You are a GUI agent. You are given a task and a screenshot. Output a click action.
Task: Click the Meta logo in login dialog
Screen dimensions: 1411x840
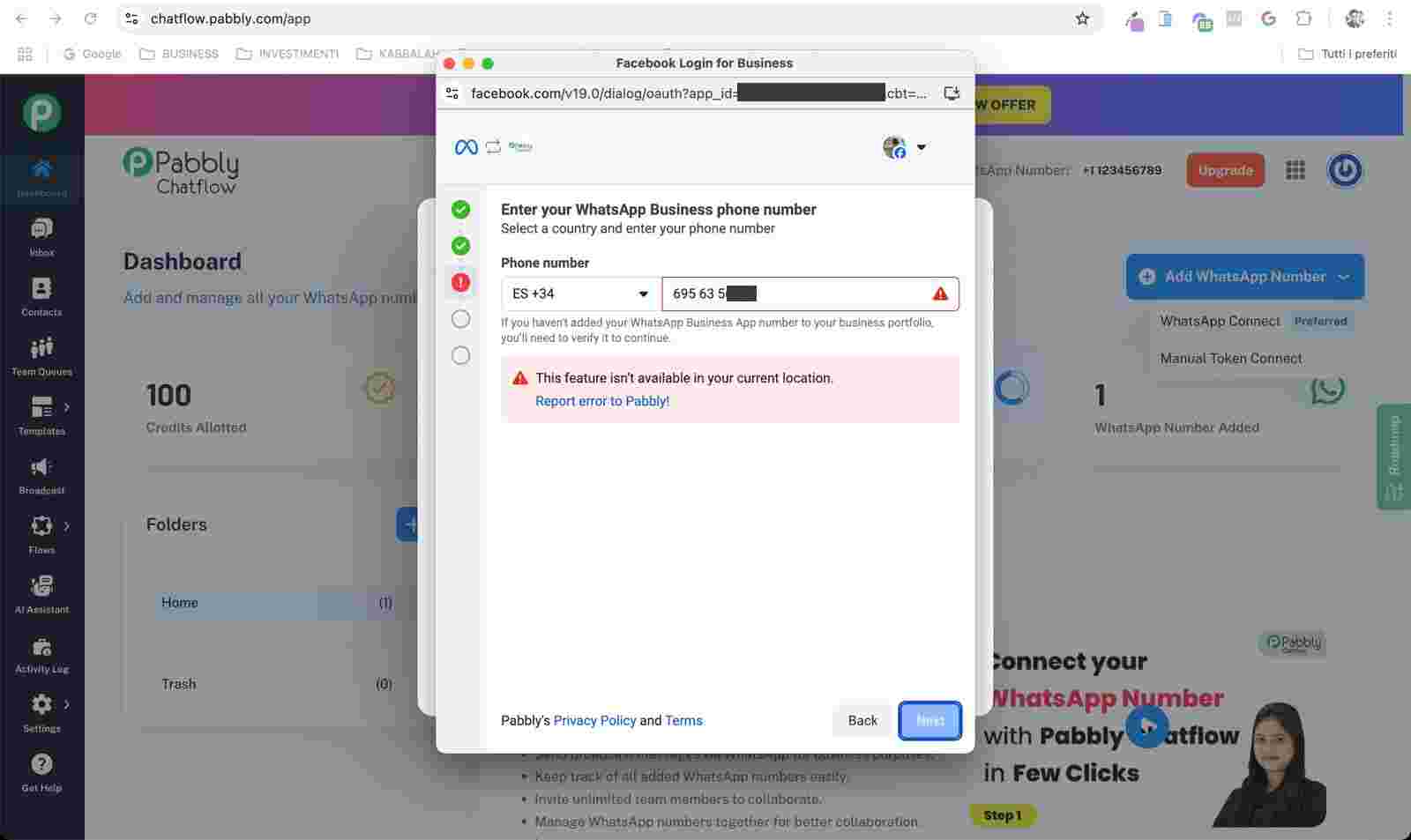(x=466, y=147)
